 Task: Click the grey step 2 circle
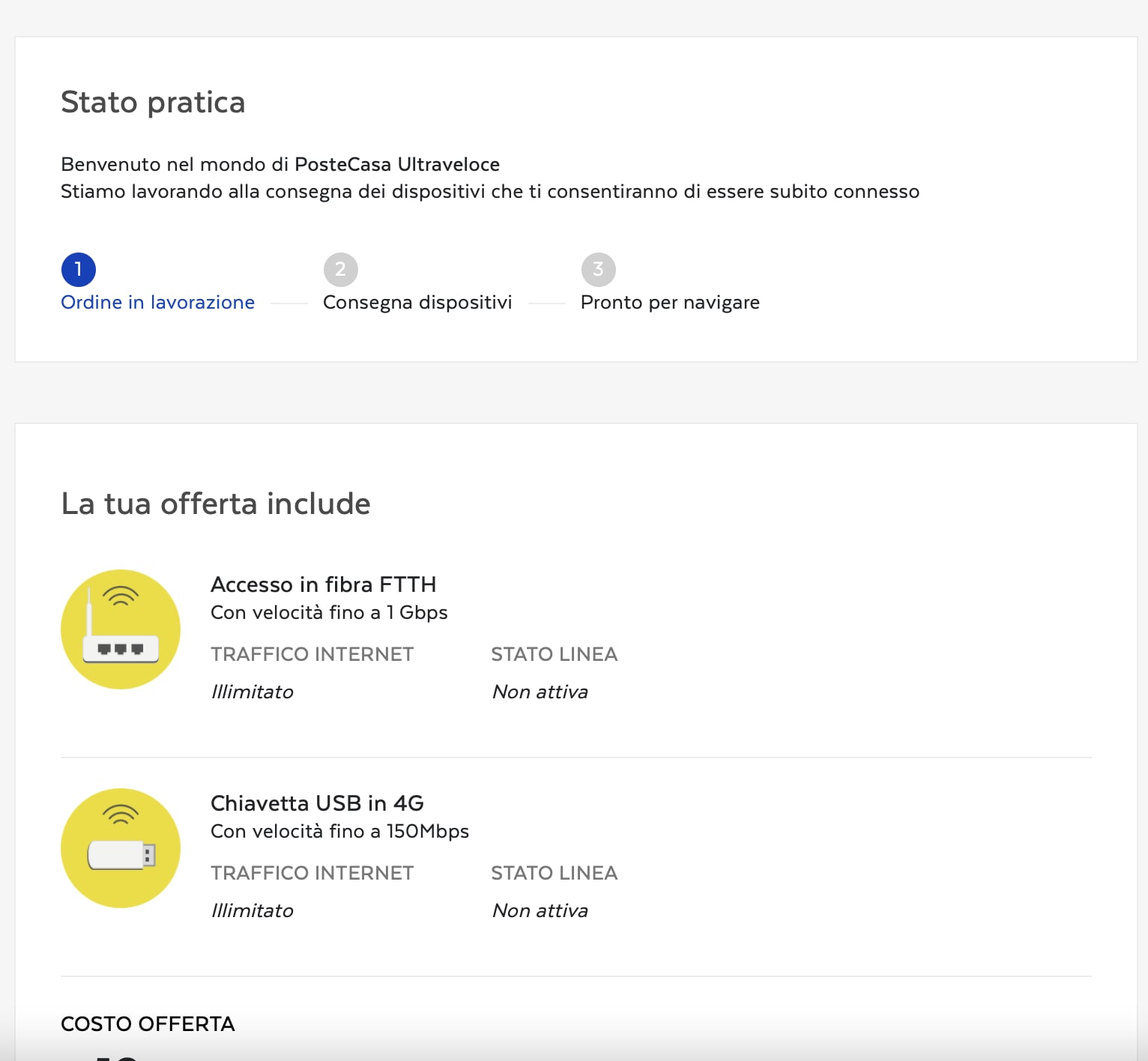341,270
